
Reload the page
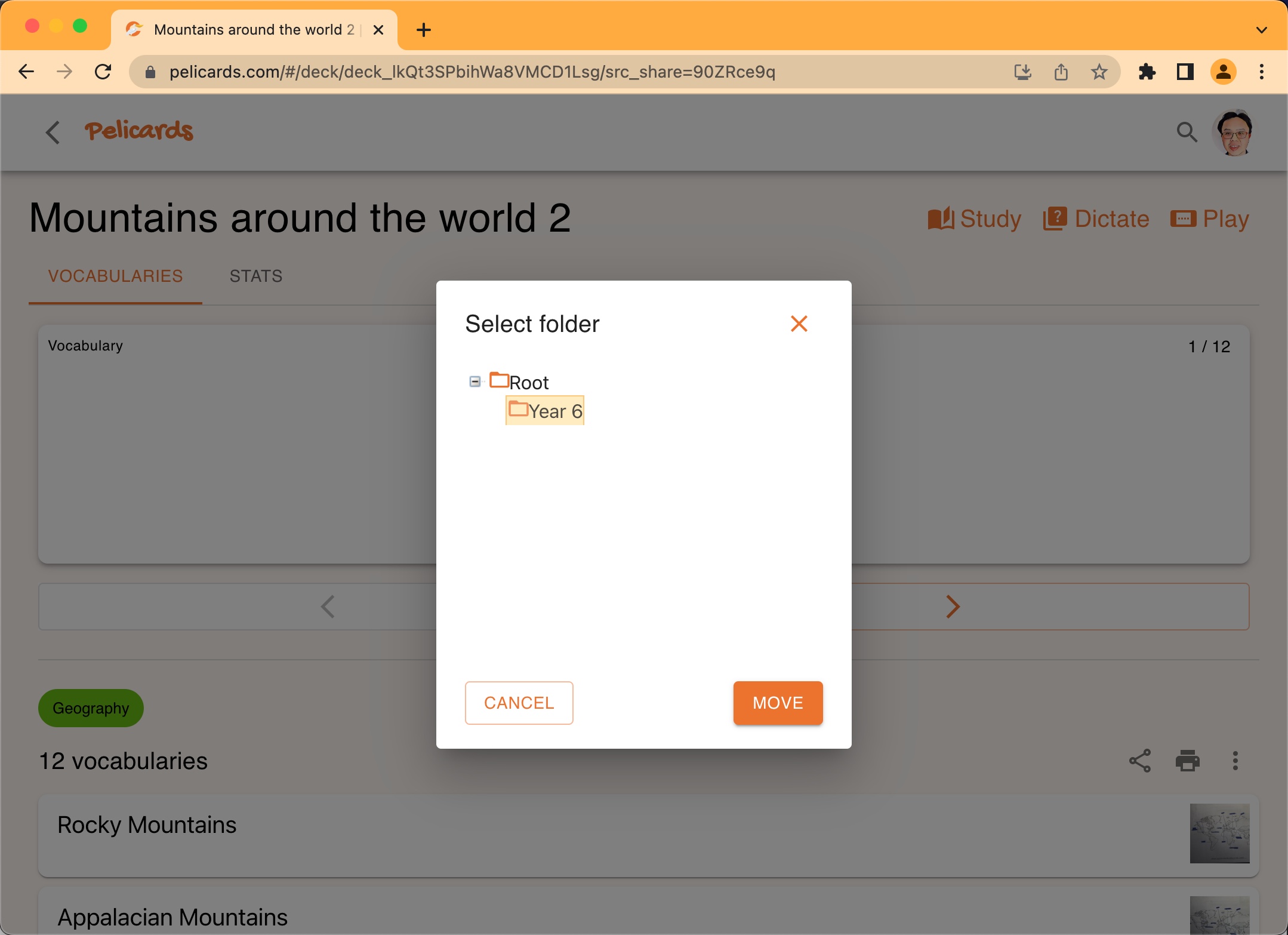point(103,72)
